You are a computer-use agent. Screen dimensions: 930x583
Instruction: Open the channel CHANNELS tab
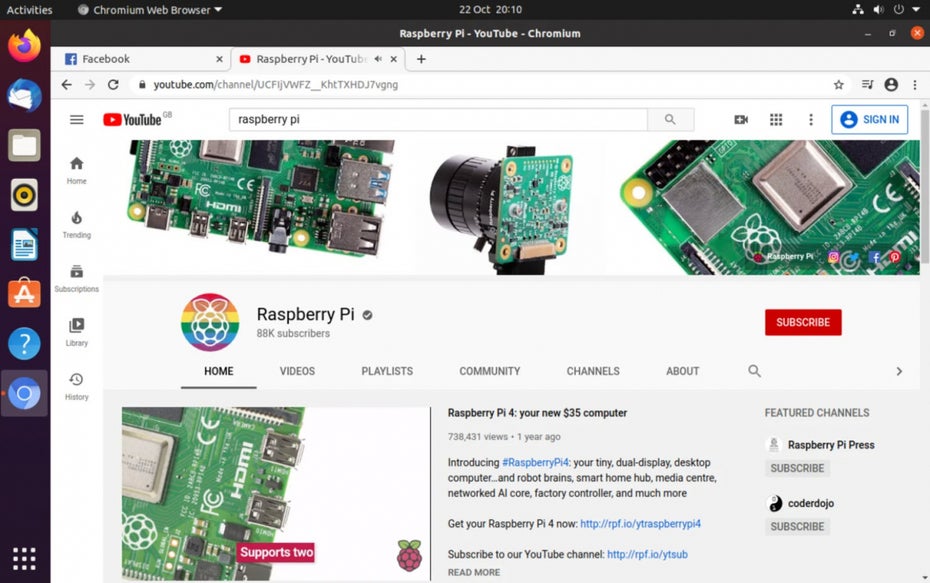point(593,371)
